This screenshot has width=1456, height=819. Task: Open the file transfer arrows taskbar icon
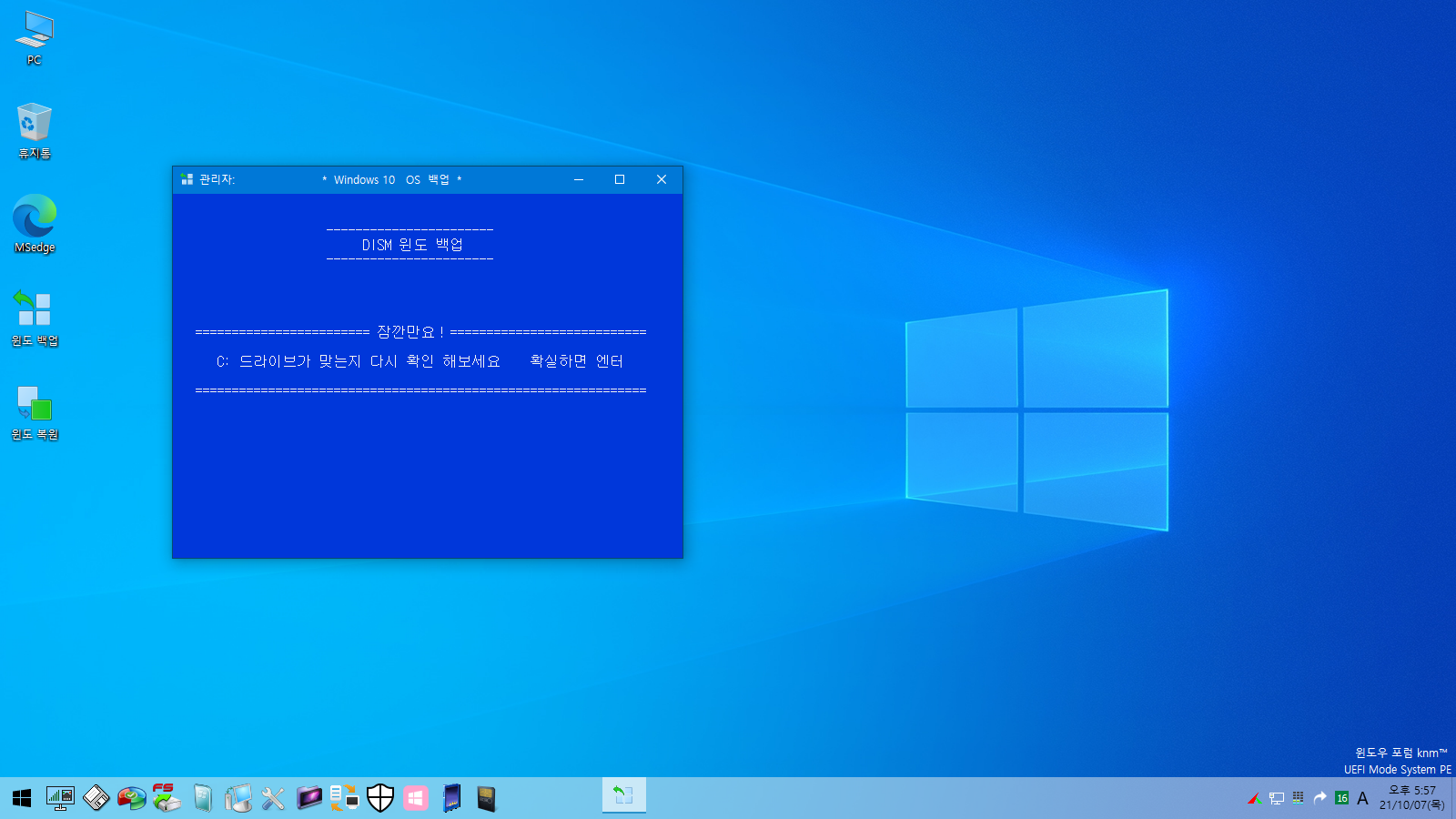344,798
